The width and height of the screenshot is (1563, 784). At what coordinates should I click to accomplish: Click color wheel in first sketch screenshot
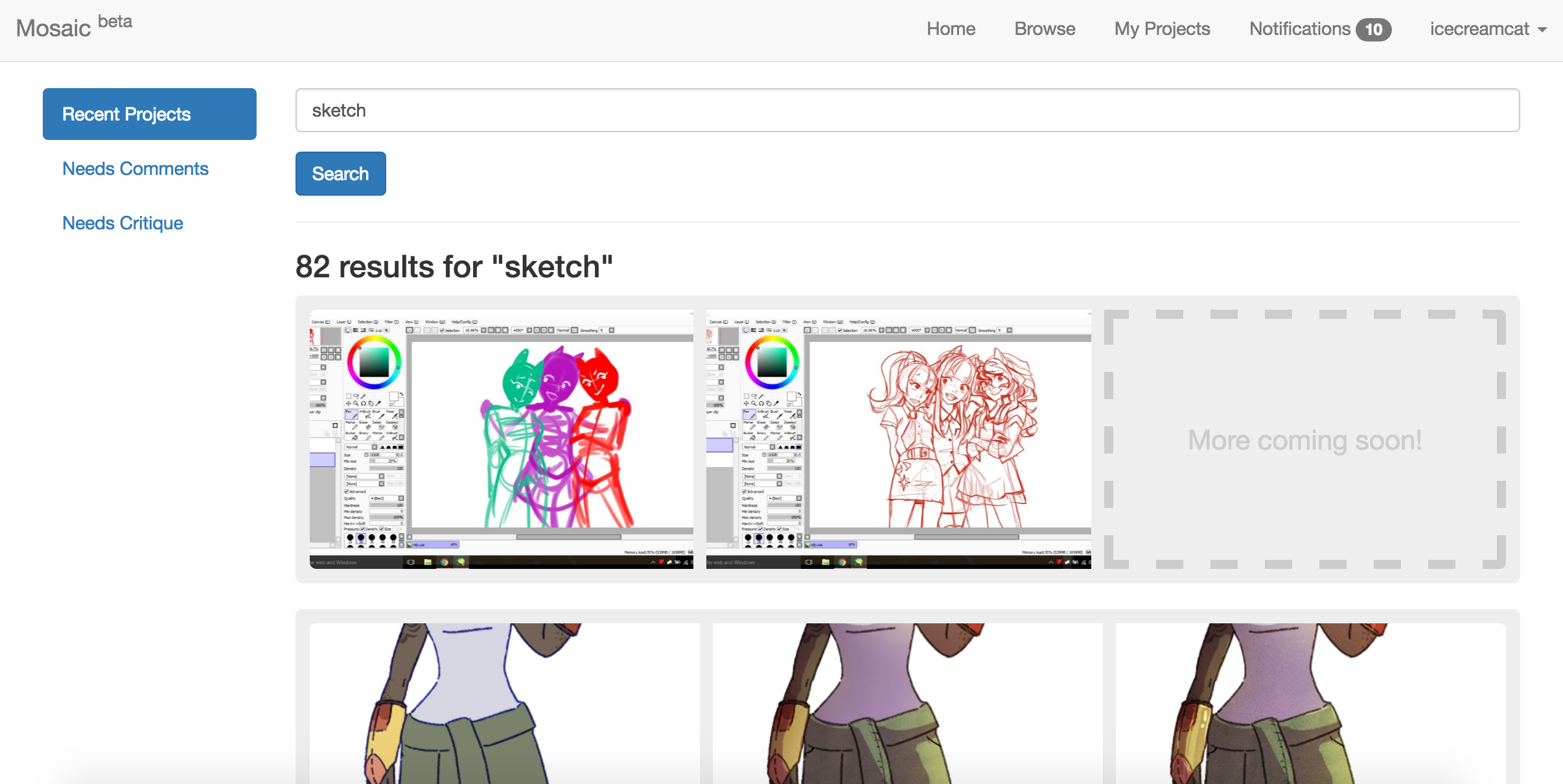pyautogui.click(x=374, y=362)
